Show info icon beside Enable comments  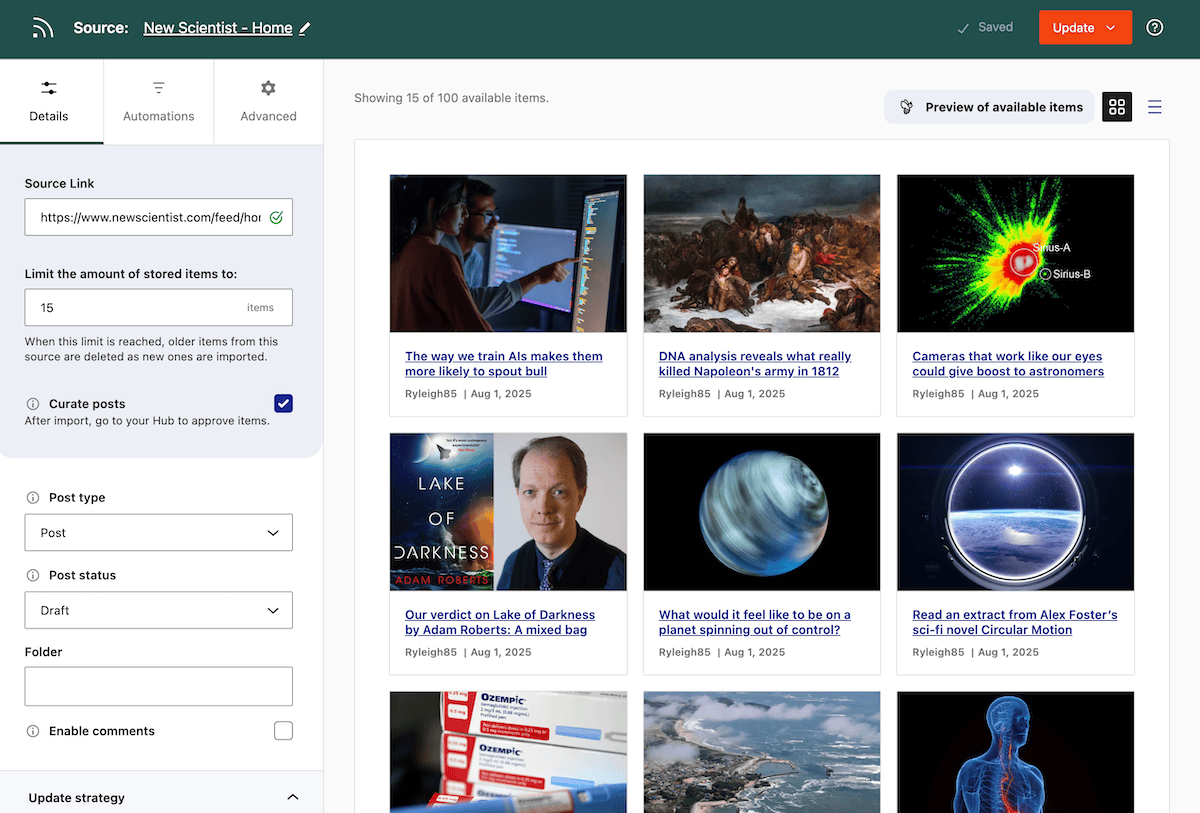point(33,732)
